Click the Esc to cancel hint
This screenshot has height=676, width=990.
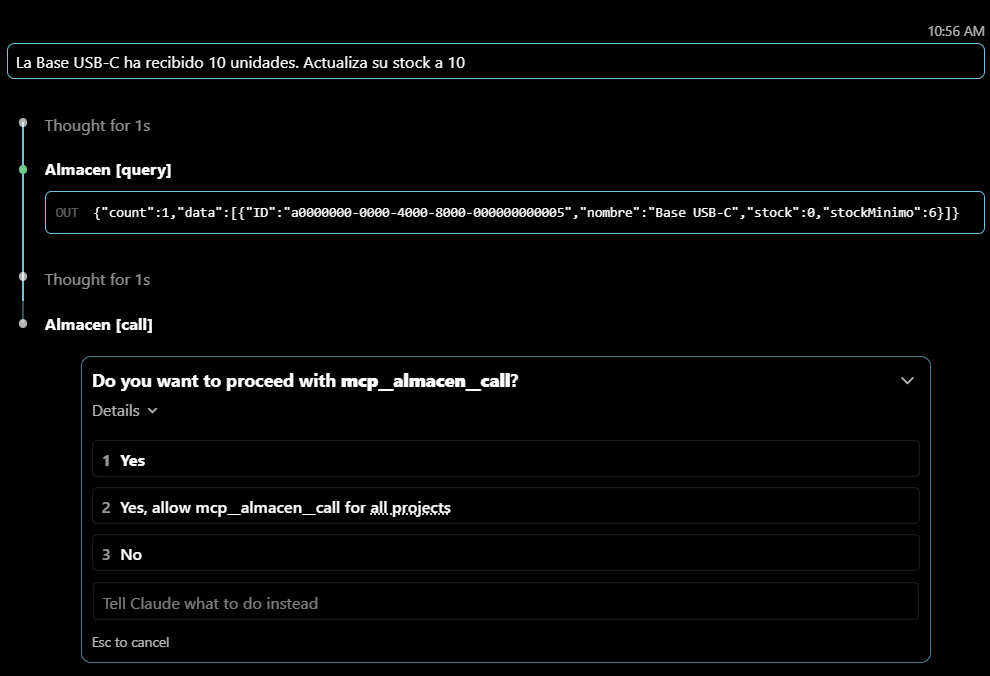(x=131, y=643)
